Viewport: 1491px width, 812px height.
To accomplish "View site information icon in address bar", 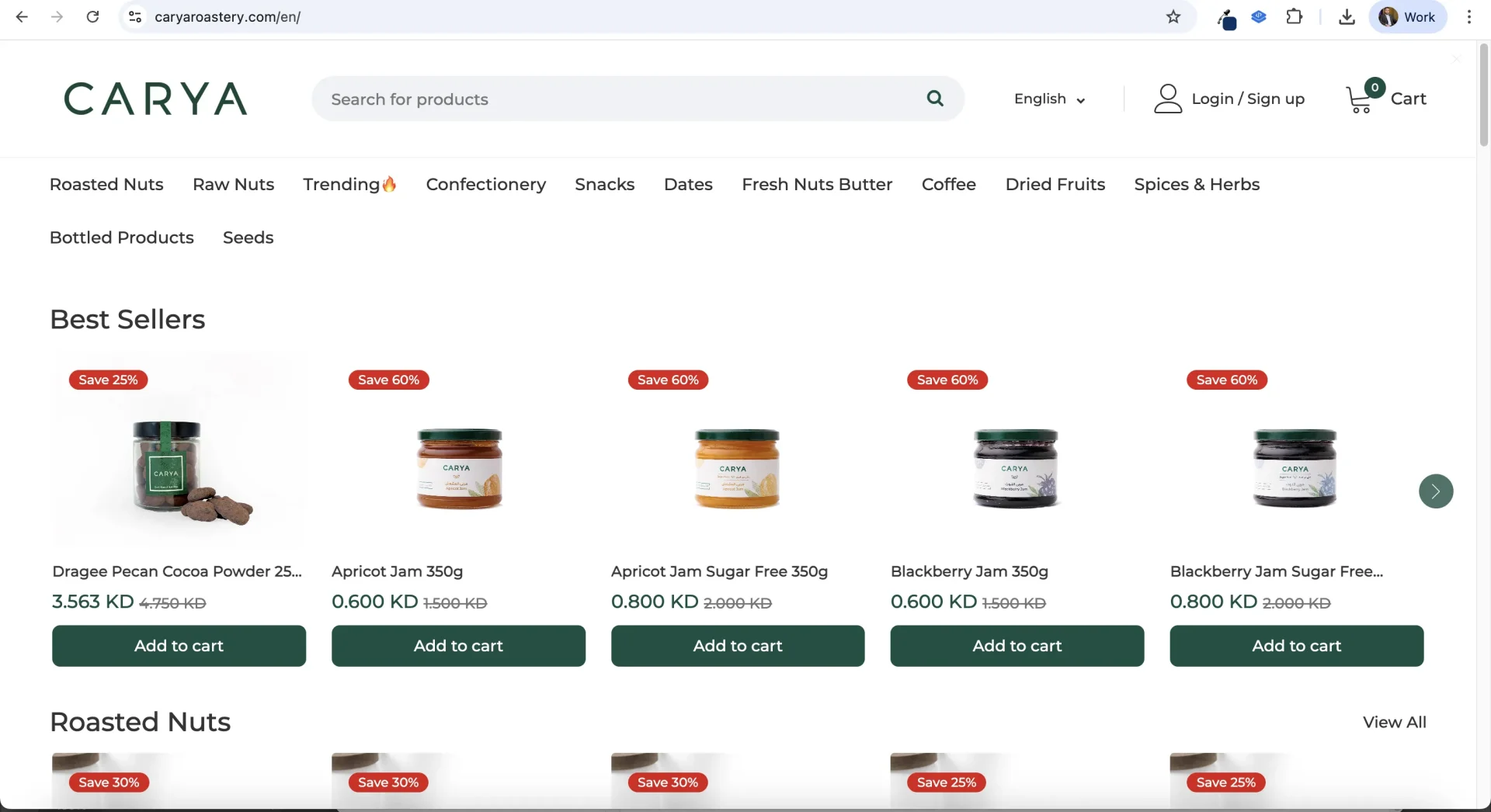I will (135, 17).
